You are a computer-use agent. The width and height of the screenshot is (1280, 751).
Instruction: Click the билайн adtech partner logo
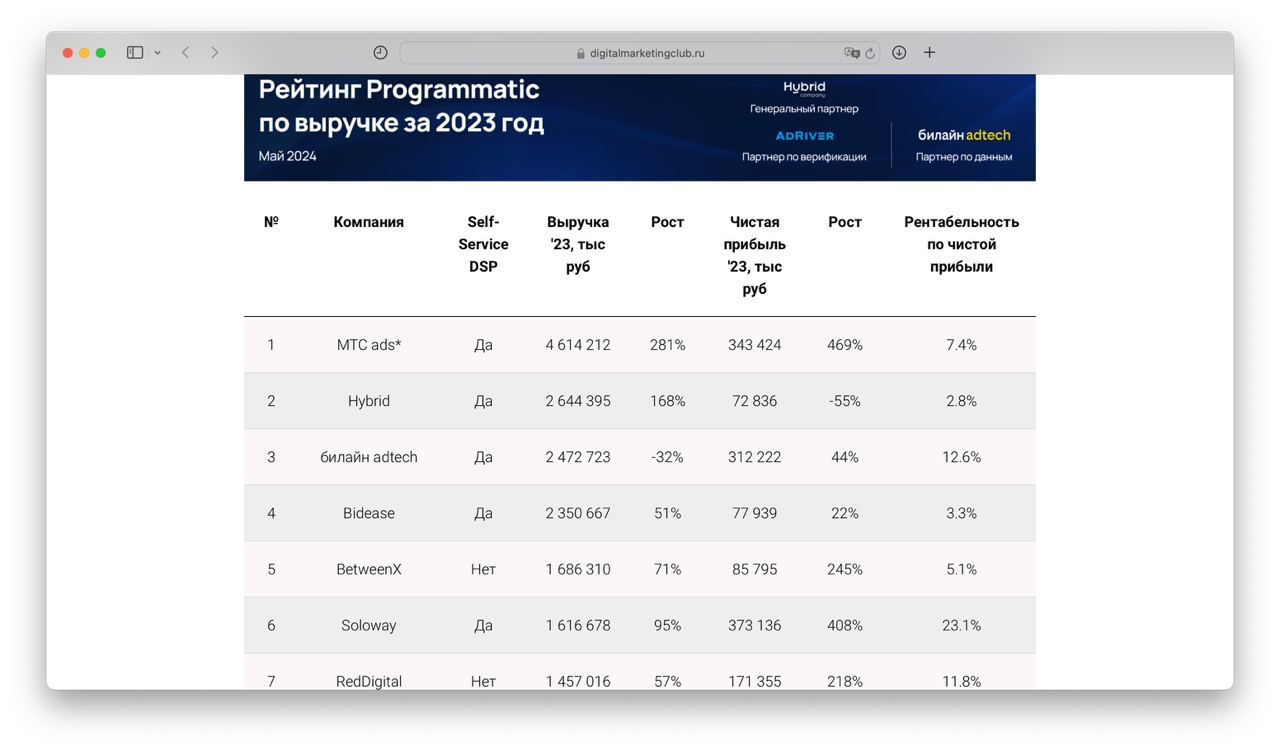(x=964, y=135)
